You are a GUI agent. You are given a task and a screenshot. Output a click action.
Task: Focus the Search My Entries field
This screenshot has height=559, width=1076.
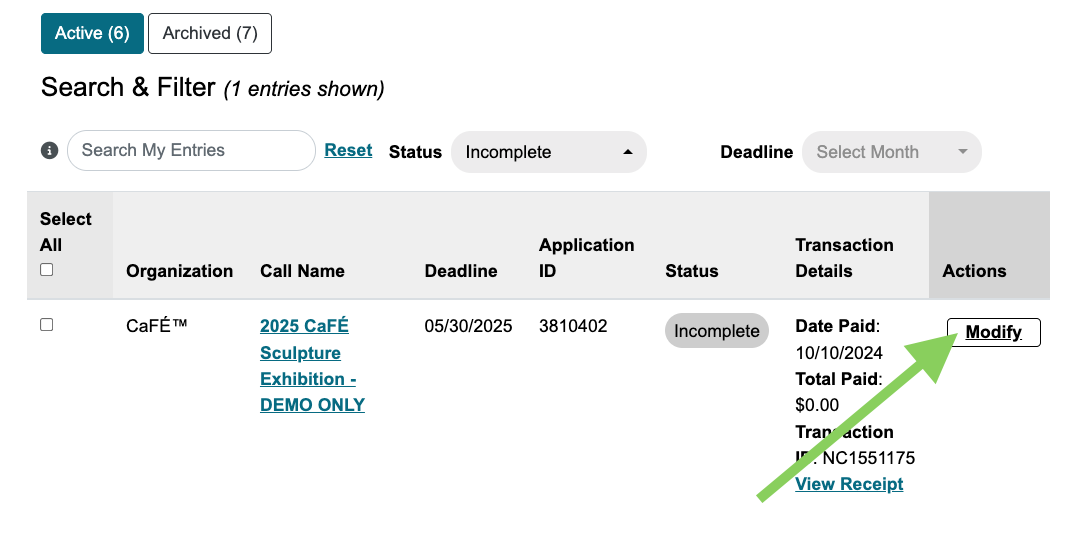pos(191,150)
